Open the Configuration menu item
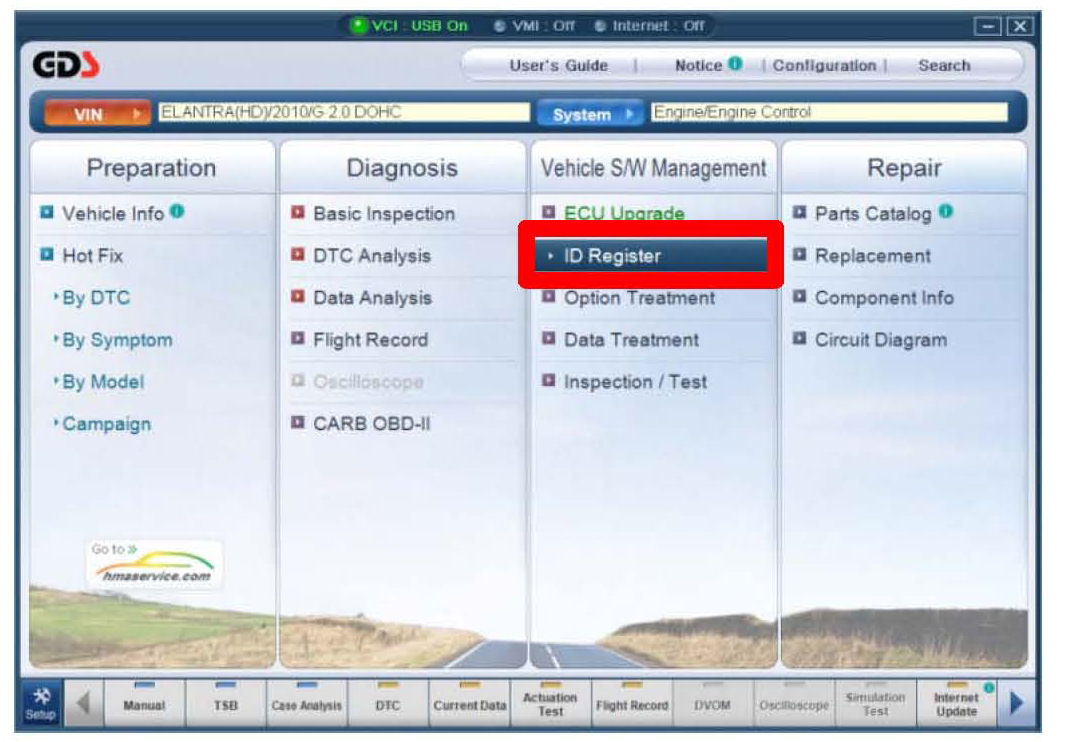The height and width of the screenshot is (742, 1066). pyautogui.click(x=823, y=65)
